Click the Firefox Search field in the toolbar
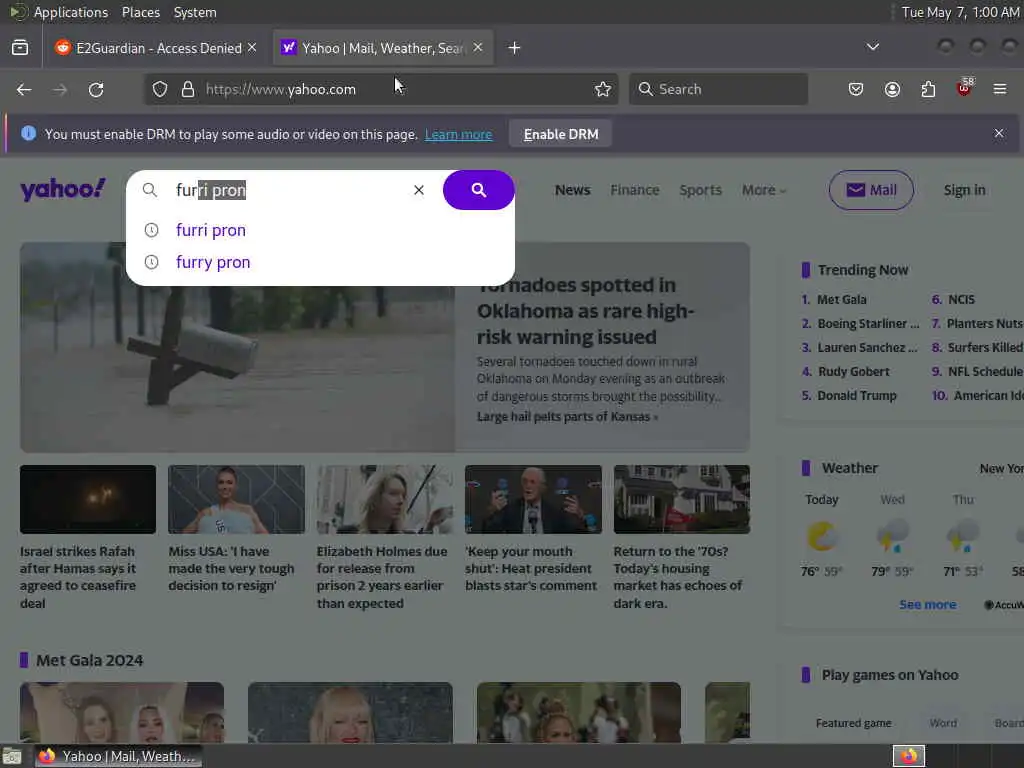Viewport: 1024px width, 768px height. [x=718, y=89]
